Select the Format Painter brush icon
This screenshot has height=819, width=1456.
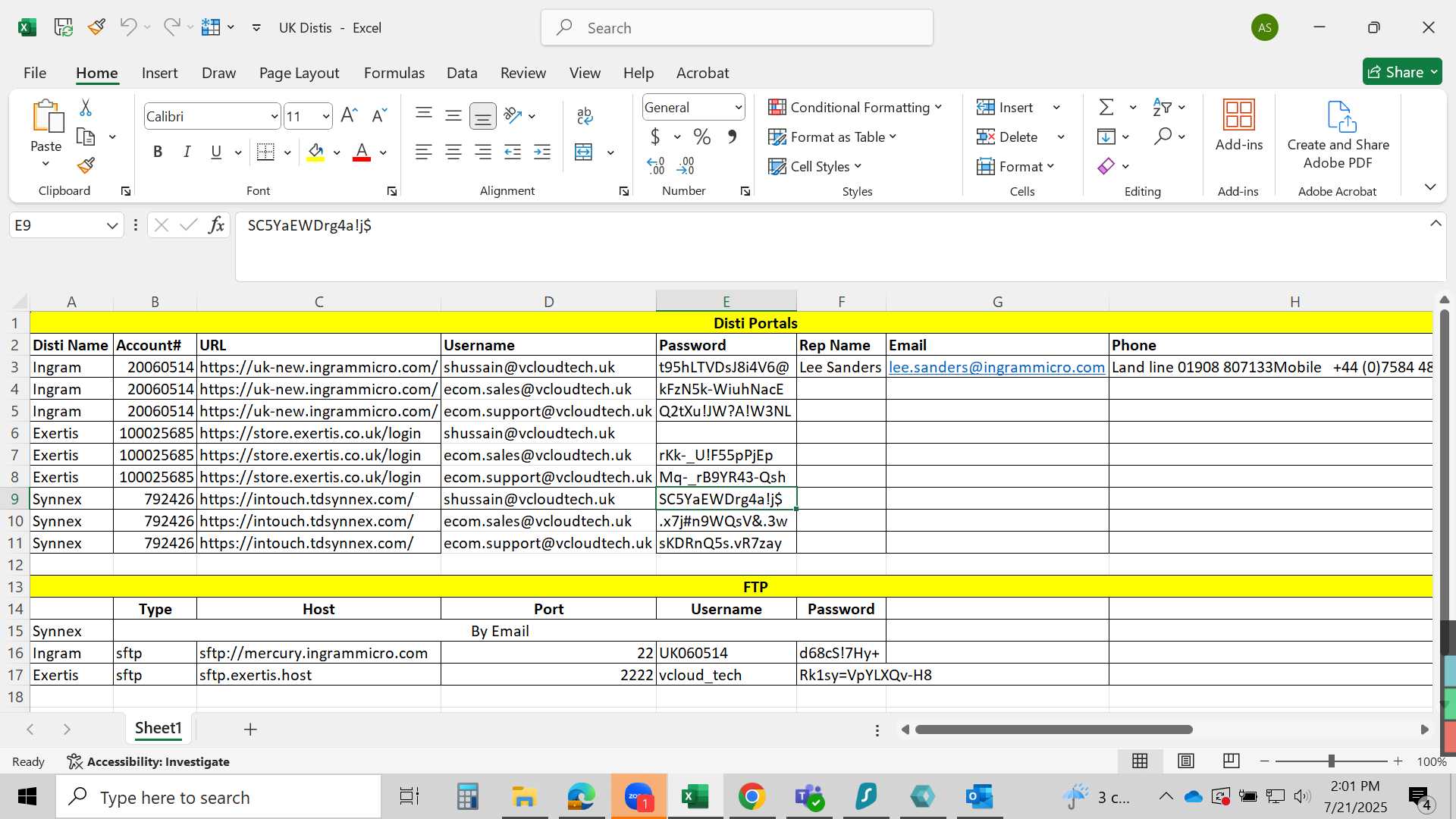(x=86, y=165)
